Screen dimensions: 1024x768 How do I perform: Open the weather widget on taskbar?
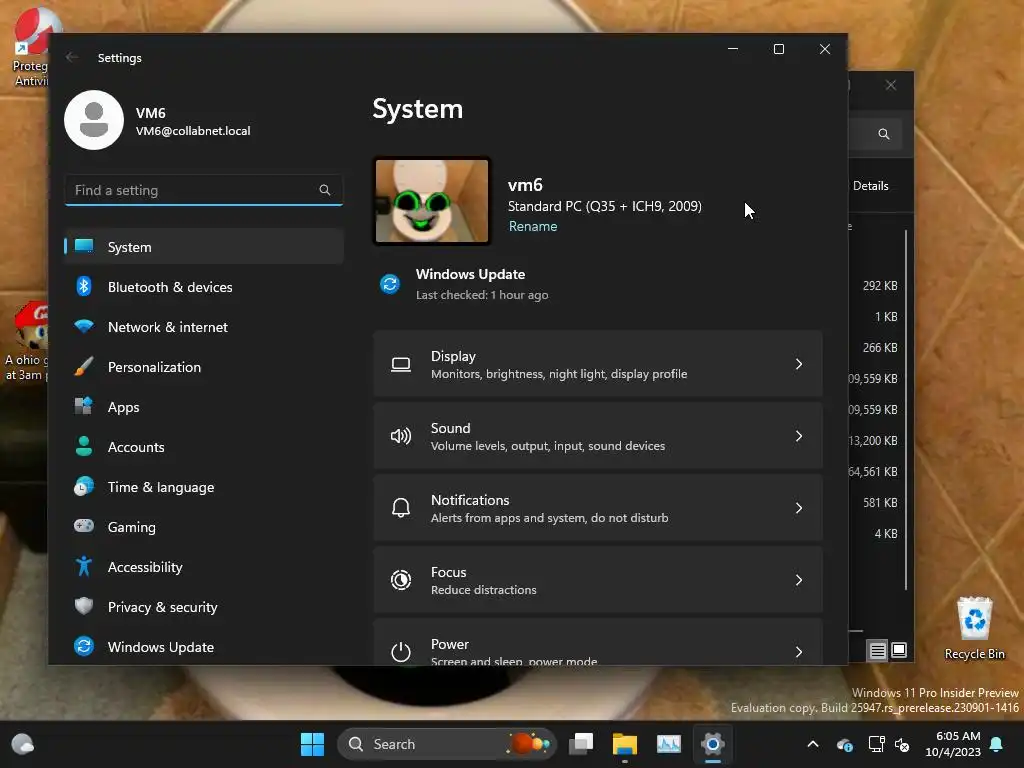(23, 744)
